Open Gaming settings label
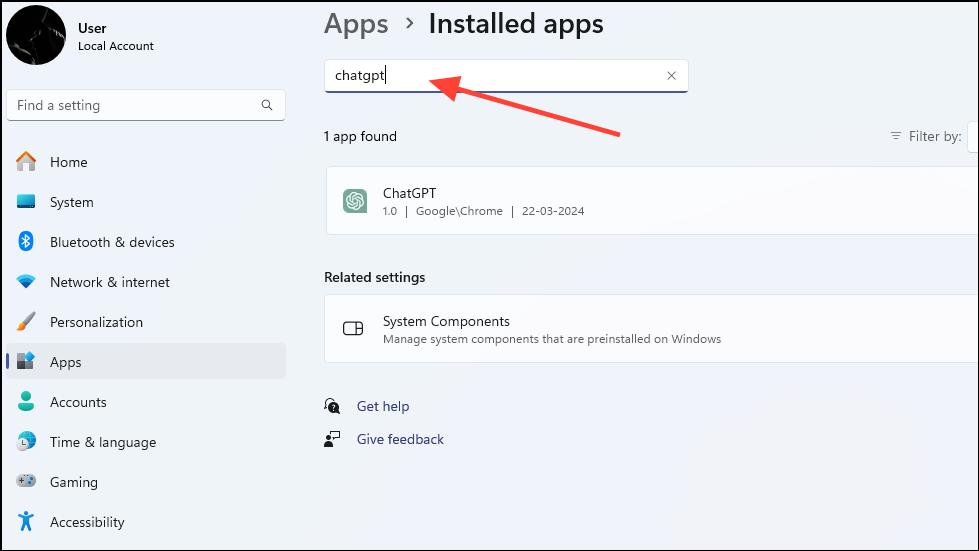The height and width of the screenshot is (551, 979). [x=74, y=482]
